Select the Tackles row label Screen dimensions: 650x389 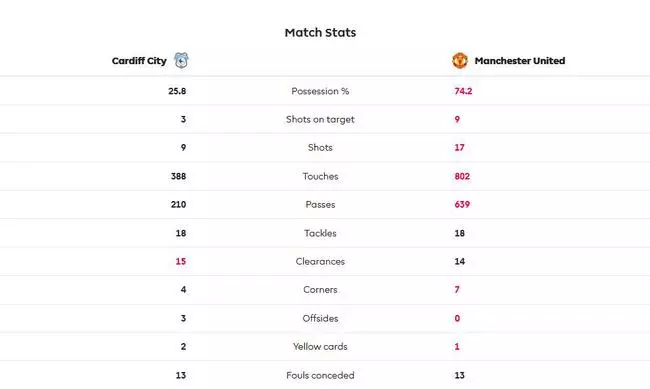320,233
